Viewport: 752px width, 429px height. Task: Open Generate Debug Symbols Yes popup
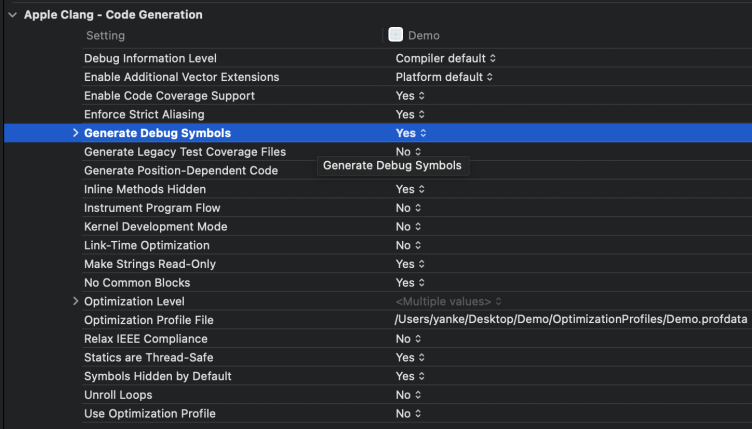(410, 133)
